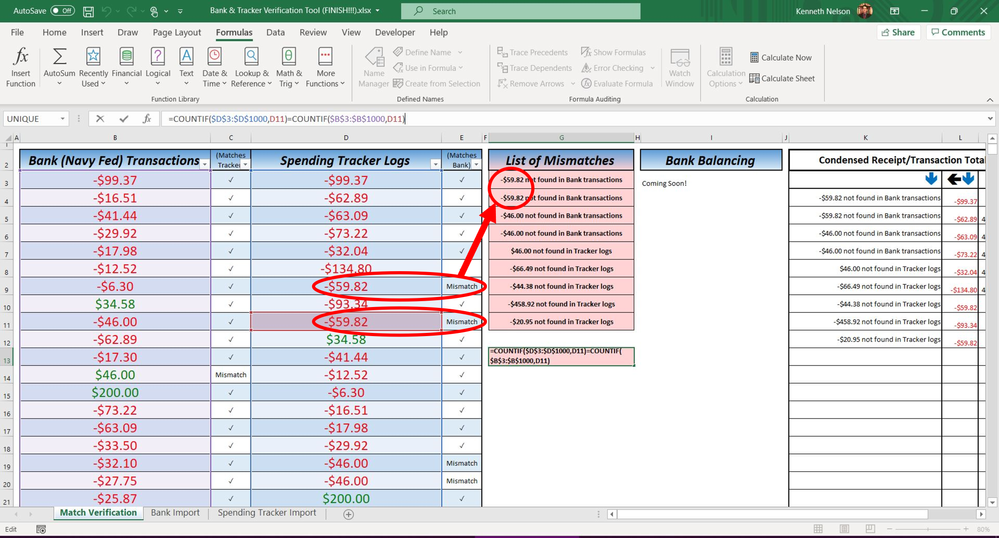Select '-$458.92 not found in Tracker logs'
This screenshot has width=999, height=538.
(561, 304)
